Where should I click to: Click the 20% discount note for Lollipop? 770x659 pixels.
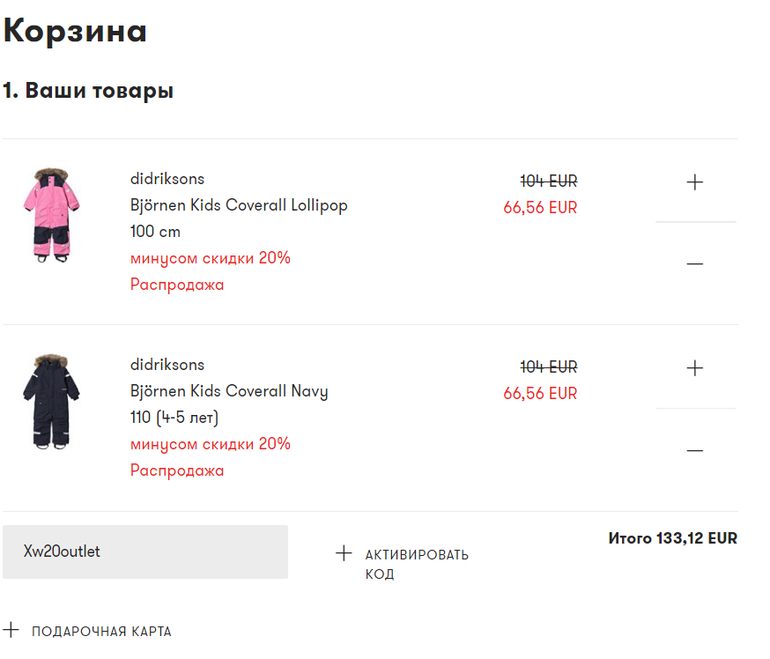click(x=210, y=258)
